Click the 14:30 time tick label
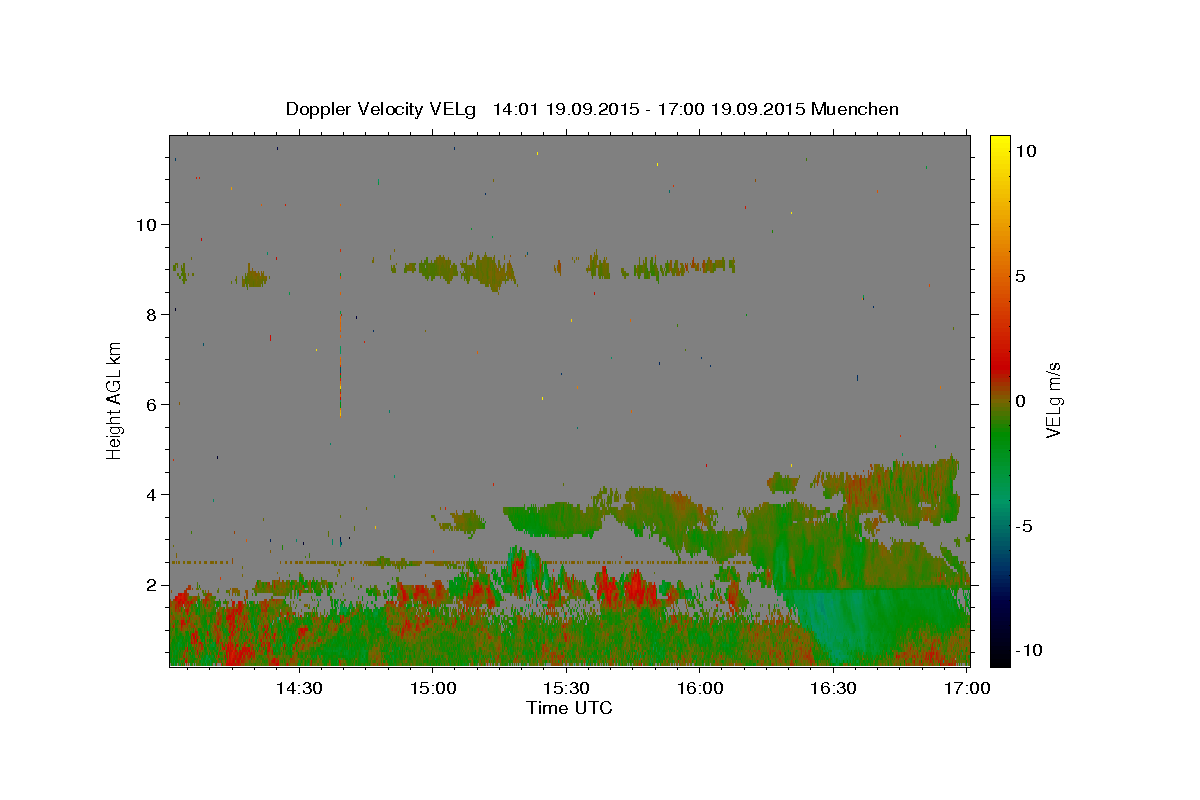The height and width of the screenshot is (800, 1200). coord(299,689)
